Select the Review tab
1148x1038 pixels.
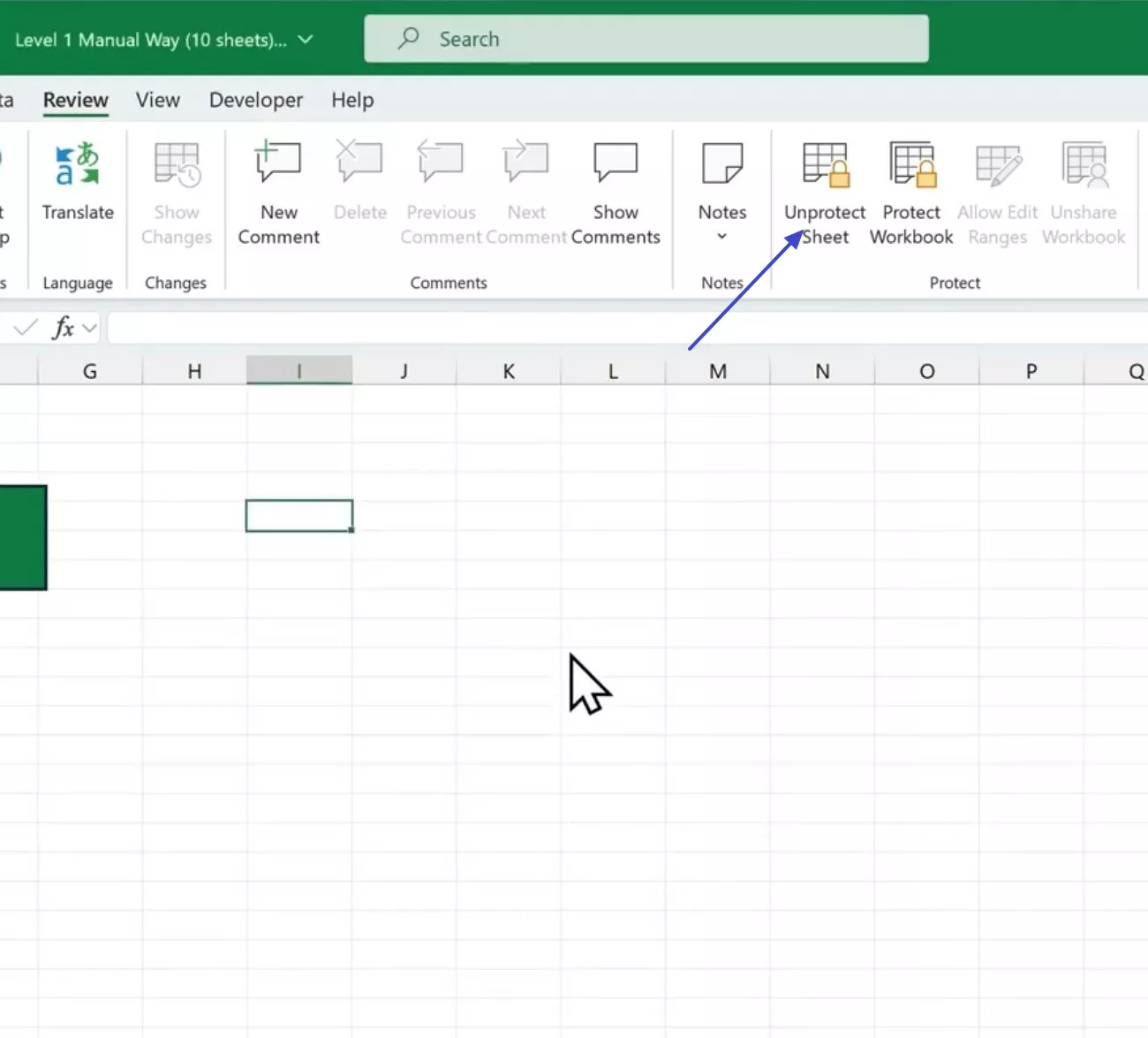click(x=75, y=100)
